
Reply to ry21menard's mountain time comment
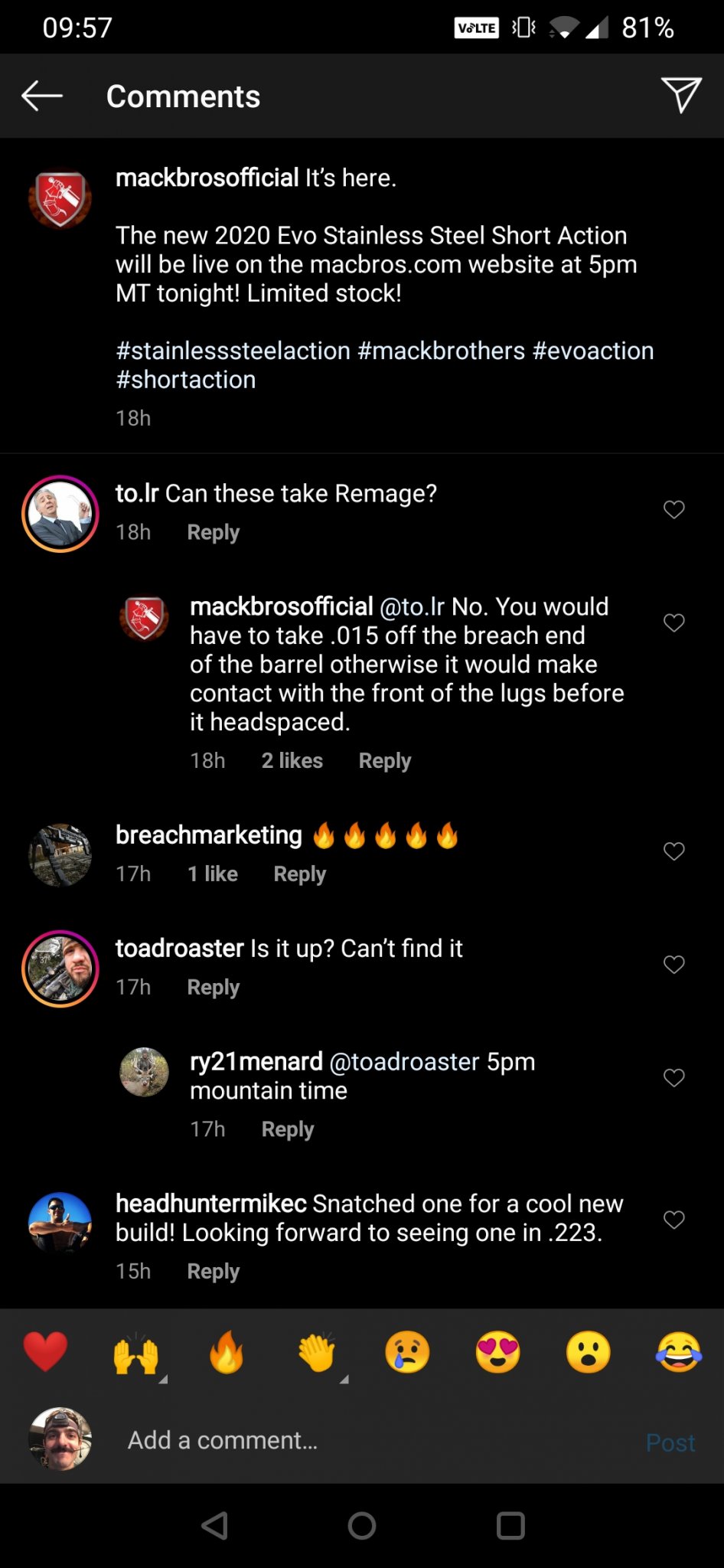(287, 1129)
